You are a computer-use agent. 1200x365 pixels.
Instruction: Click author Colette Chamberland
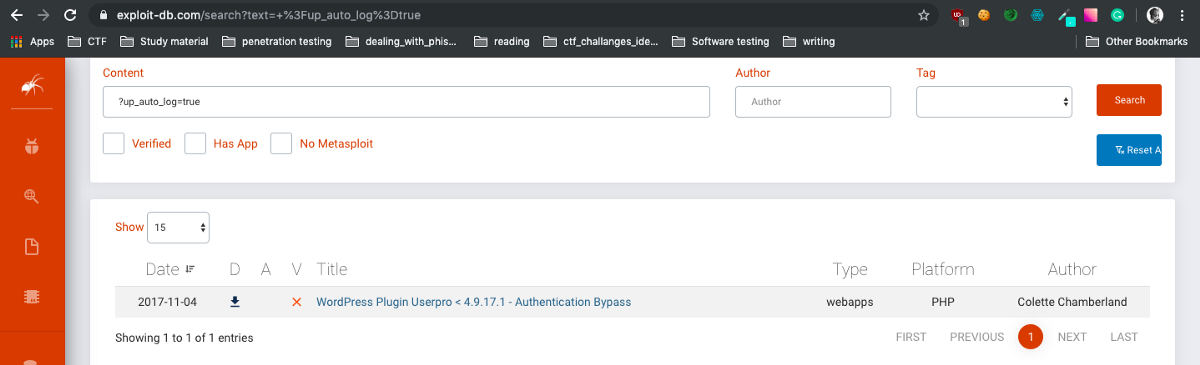point(1072,302)
